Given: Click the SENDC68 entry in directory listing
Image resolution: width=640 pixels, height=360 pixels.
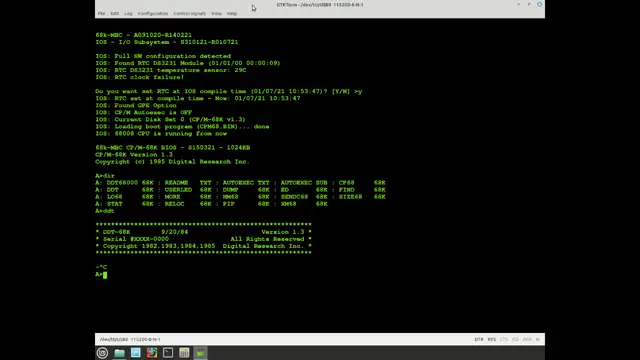Looking at the screenshot, I should (304, 197).
